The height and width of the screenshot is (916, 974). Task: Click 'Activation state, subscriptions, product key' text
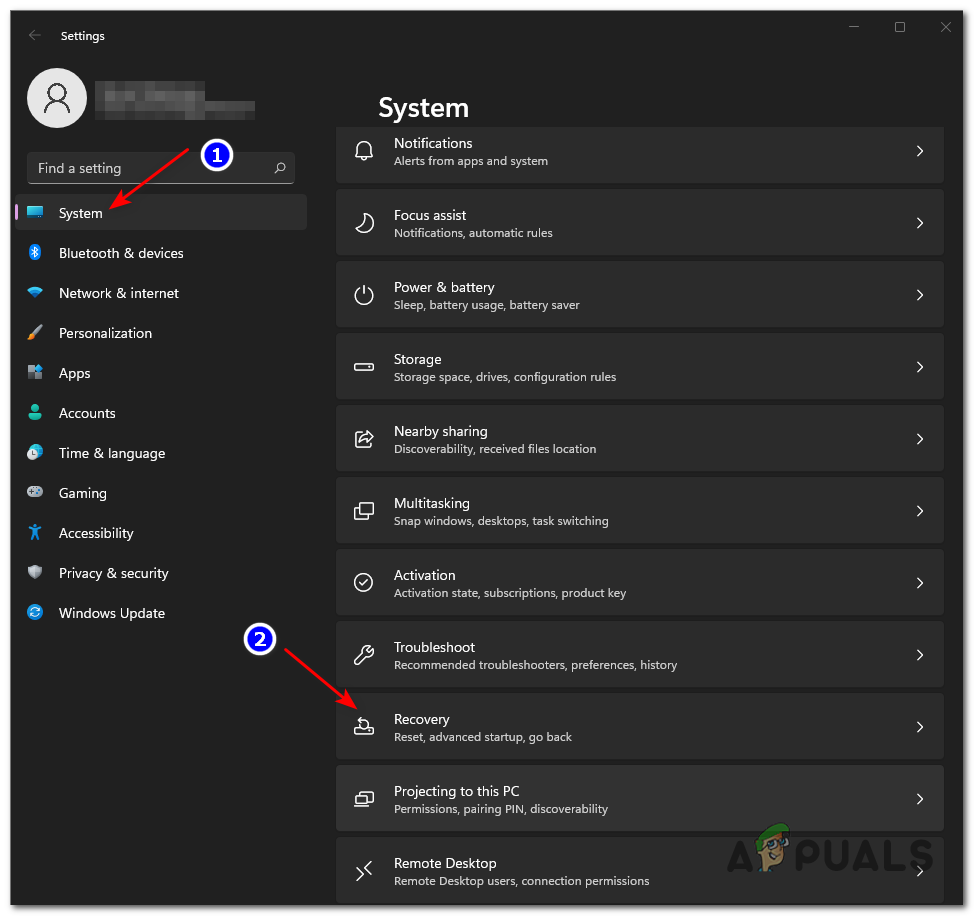coord(509,593)
